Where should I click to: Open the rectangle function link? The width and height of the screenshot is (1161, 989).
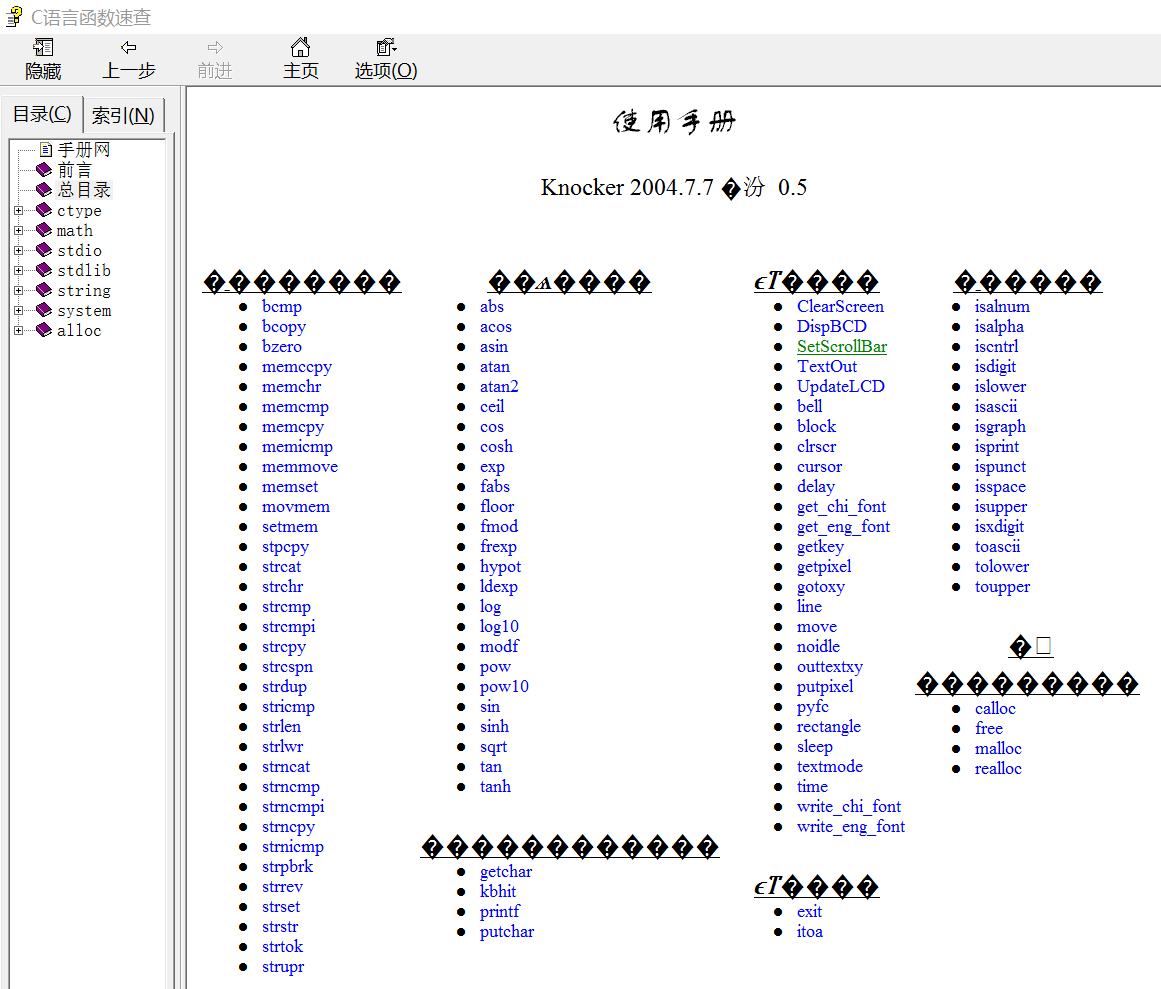click(x=829, y=726)
